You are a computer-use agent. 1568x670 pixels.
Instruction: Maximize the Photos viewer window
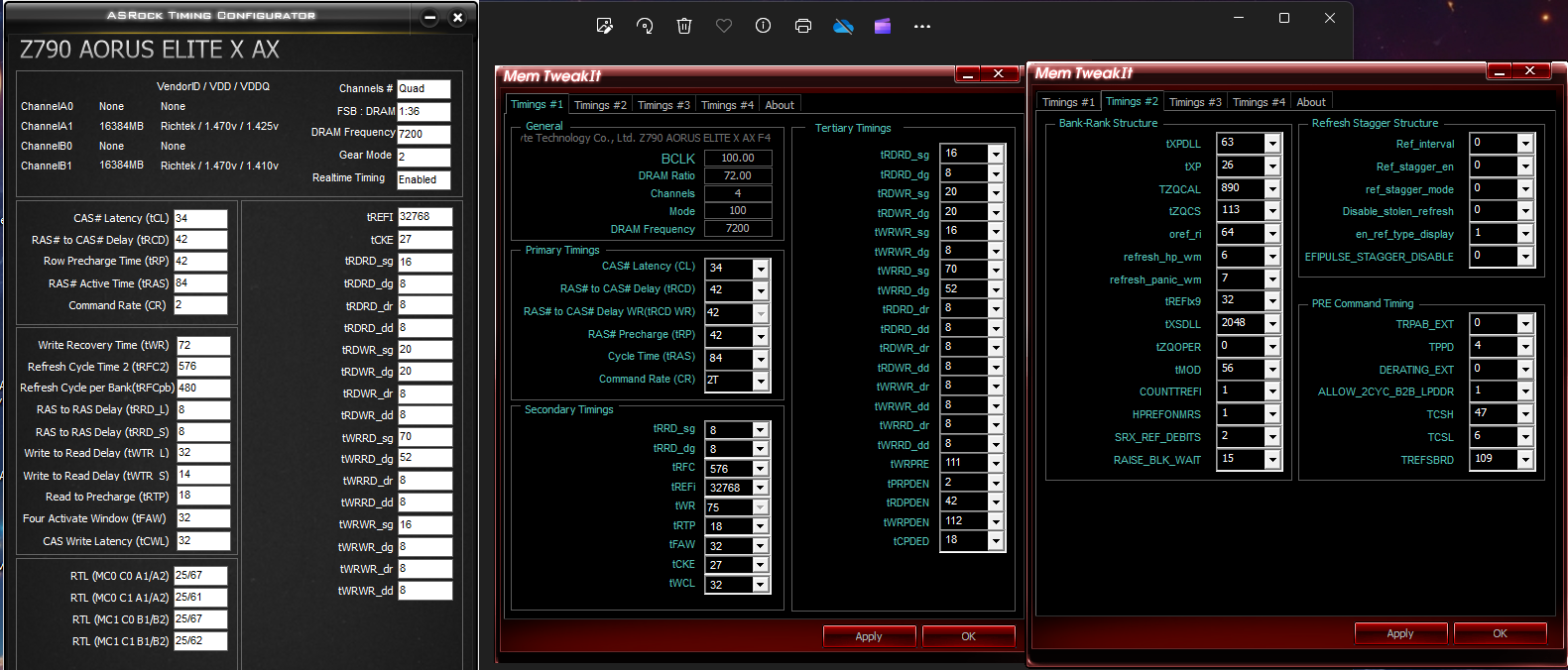(1284, 18)
